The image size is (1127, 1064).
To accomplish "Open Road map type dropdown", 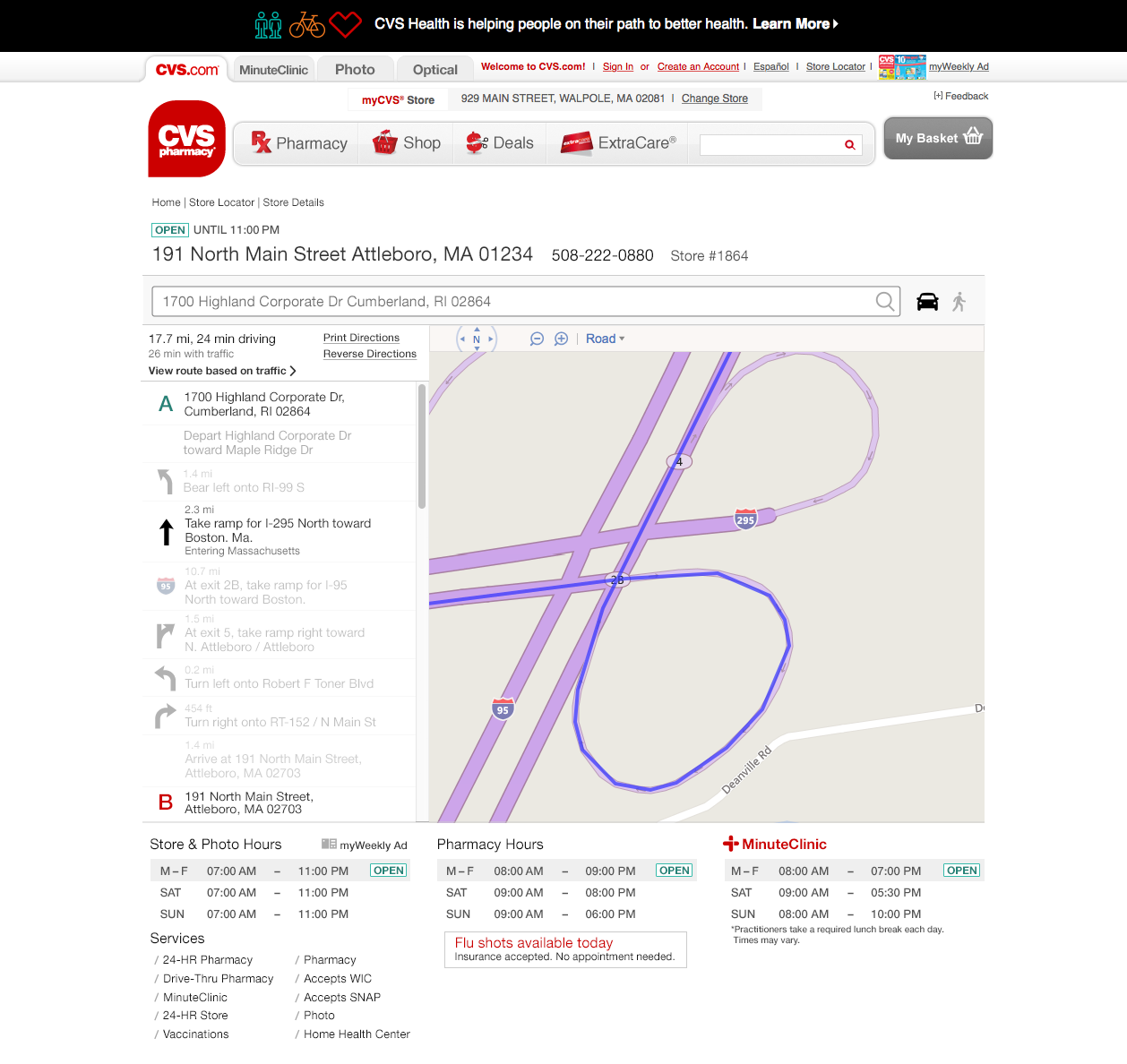I will coord(606,339).
